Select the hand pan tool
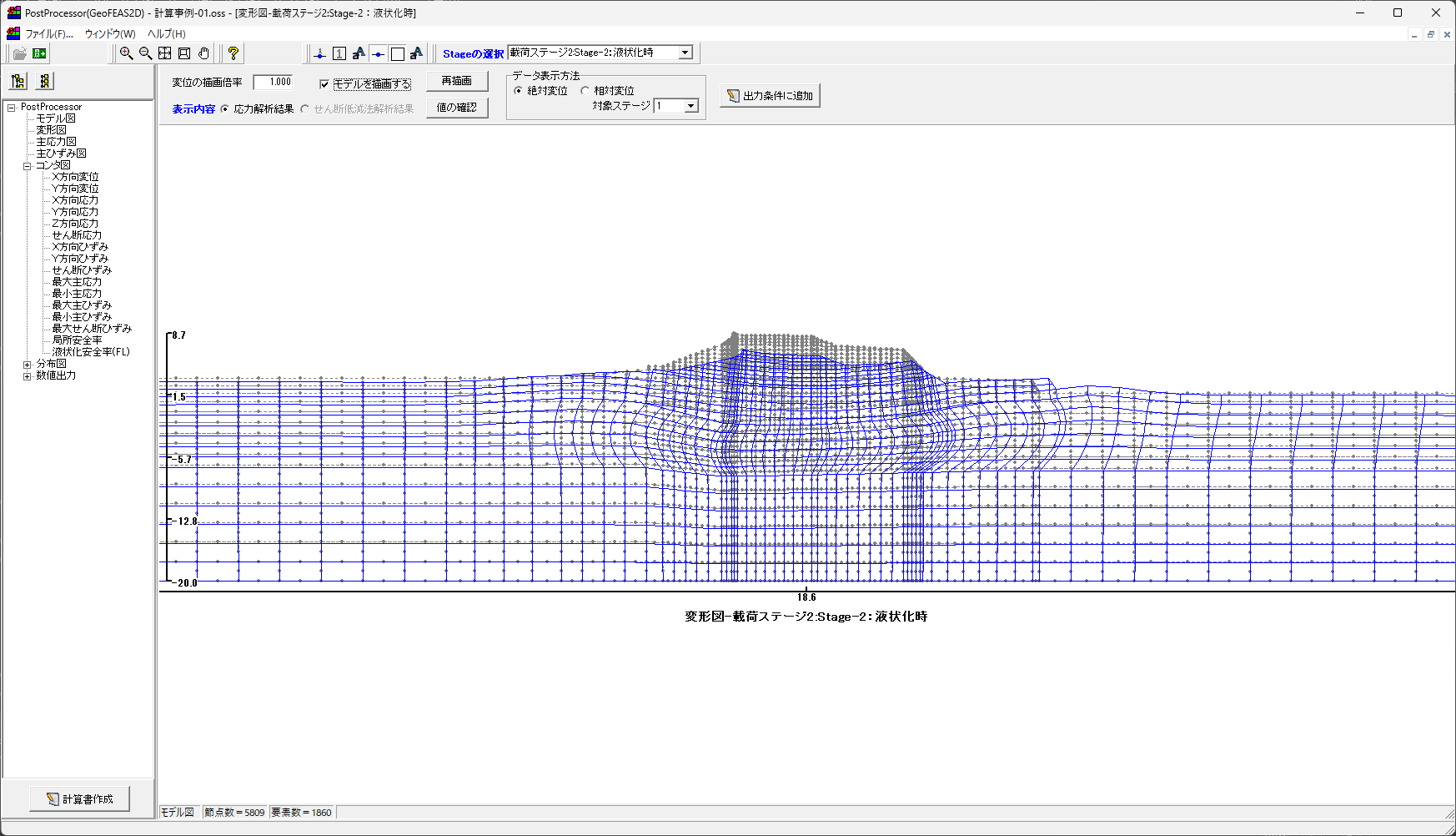Viewport: 1456px width, 836px height. click(x=203, y=53)
